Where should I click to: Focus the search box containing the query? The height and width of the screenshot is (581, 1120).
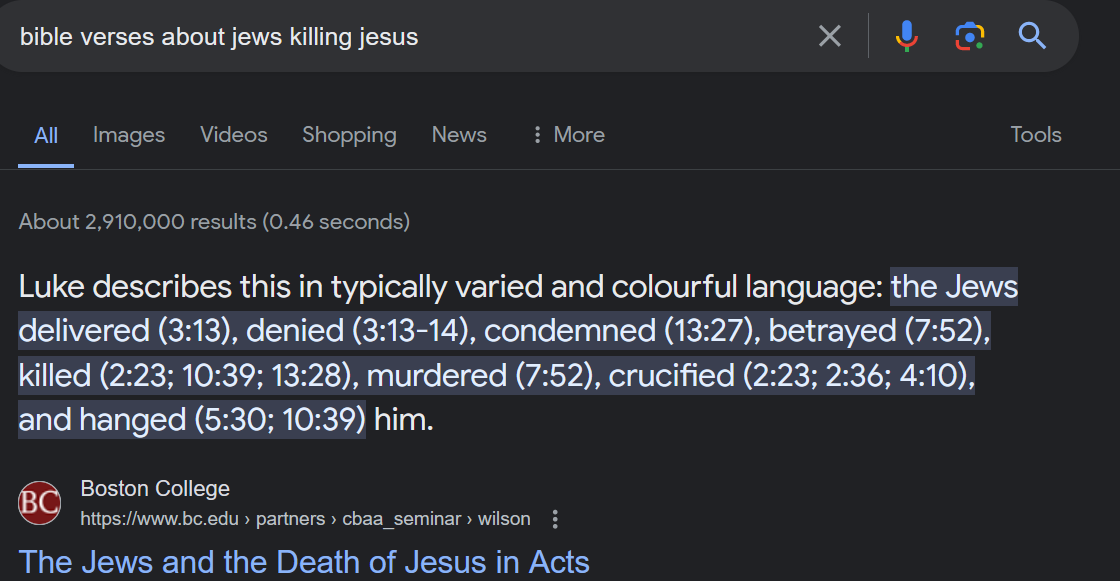click(x=400, y=37)
